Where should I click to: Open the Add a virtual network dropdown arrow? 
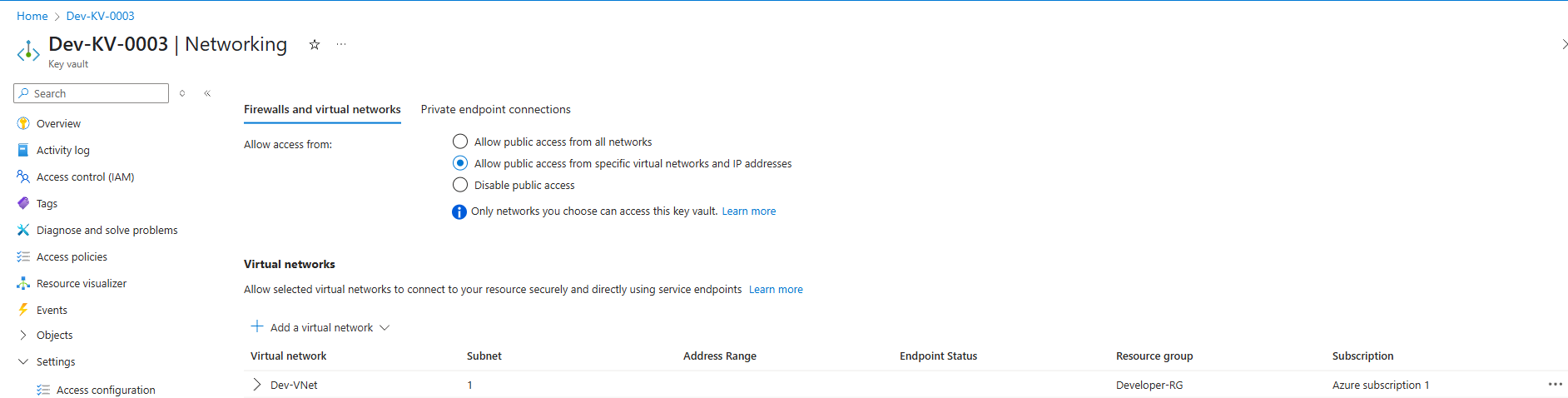[x=385, y=328]
